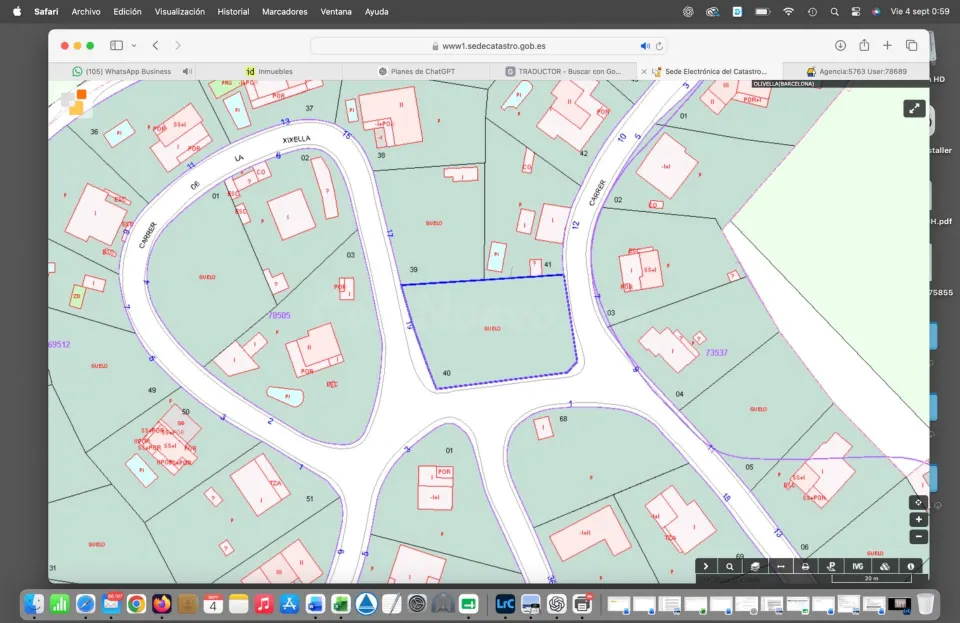Go back to the previous page
This screenshot has width=960, height=623.
156,45
